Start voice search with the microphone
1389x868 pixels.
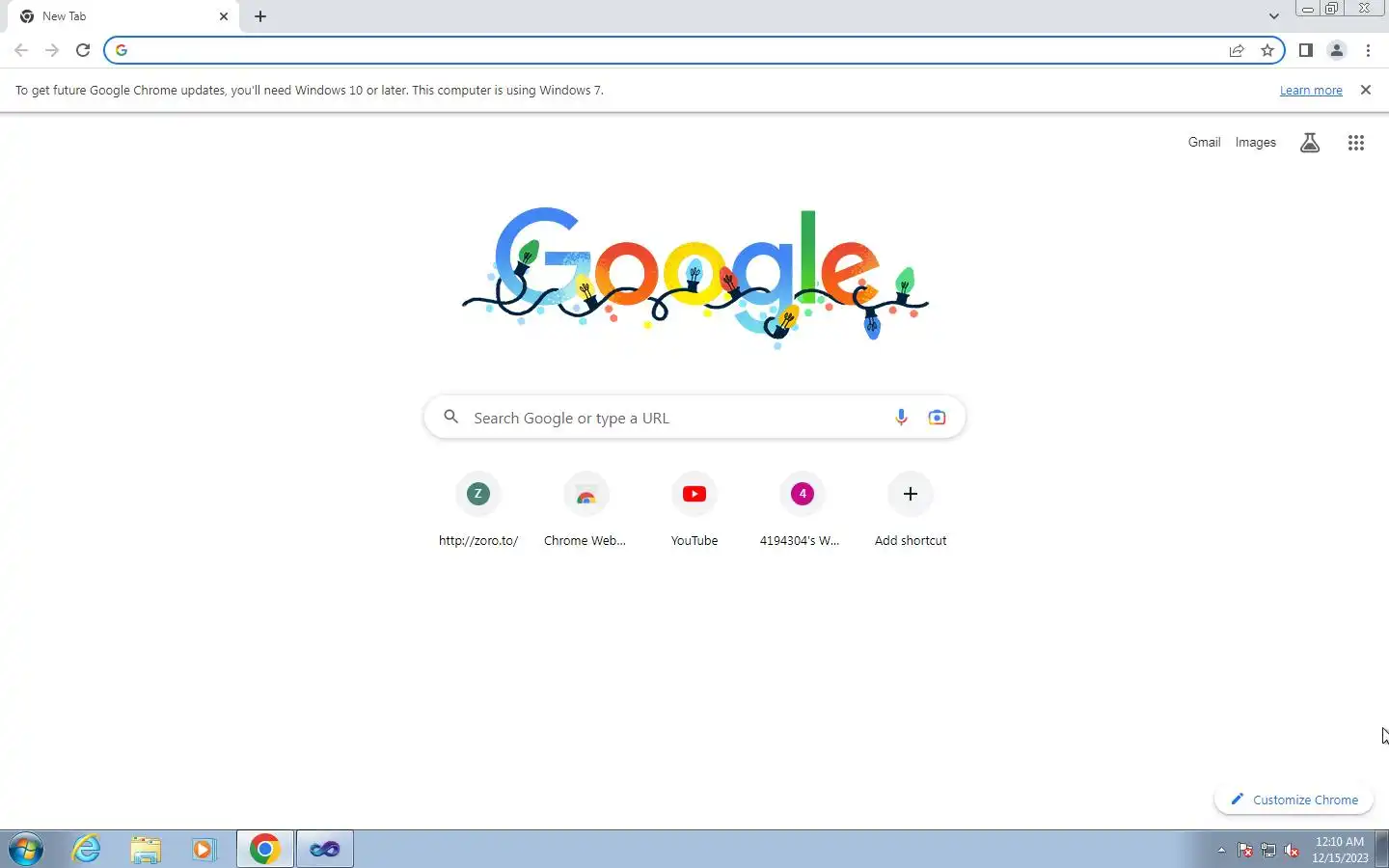pos(901,418)
